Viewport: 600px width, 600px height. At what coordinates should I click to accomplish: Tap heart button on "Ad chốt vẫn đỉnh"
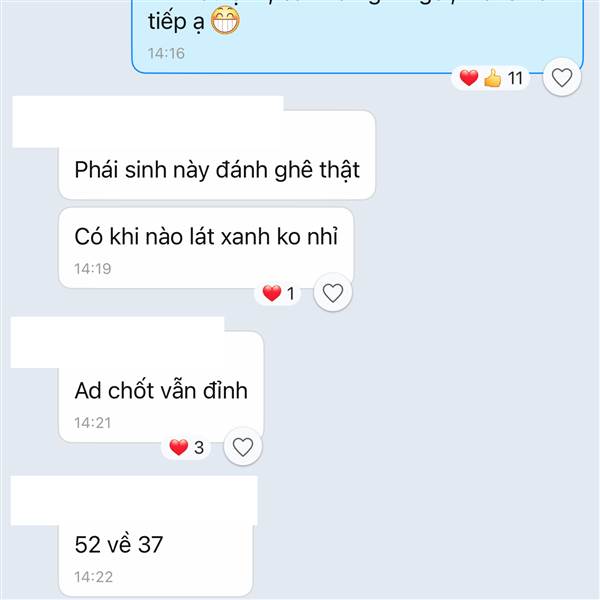coord(243,447)
